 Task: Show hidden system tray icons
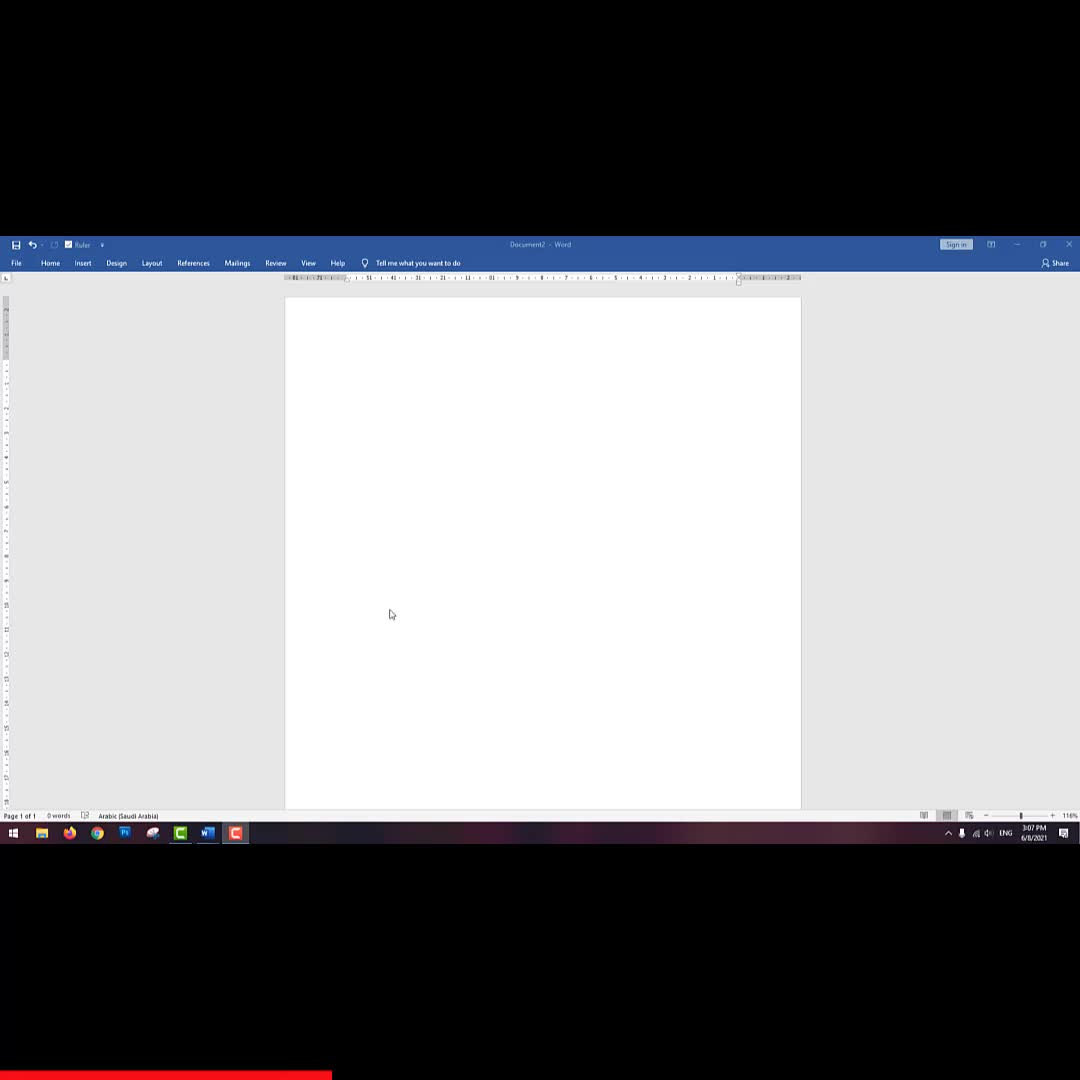(948, 833)
